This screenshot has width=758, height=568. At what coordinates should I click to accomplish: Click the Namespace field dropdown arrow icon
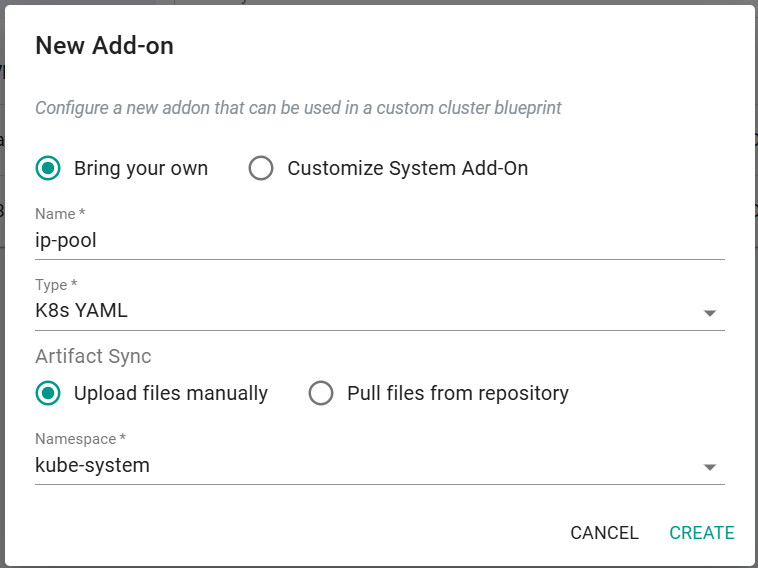click(709, 467)
